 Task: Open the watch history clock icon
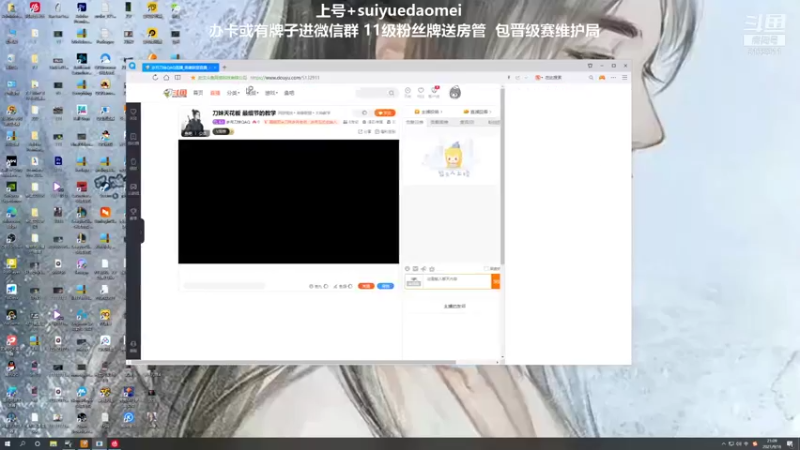(x=408, y=92)
